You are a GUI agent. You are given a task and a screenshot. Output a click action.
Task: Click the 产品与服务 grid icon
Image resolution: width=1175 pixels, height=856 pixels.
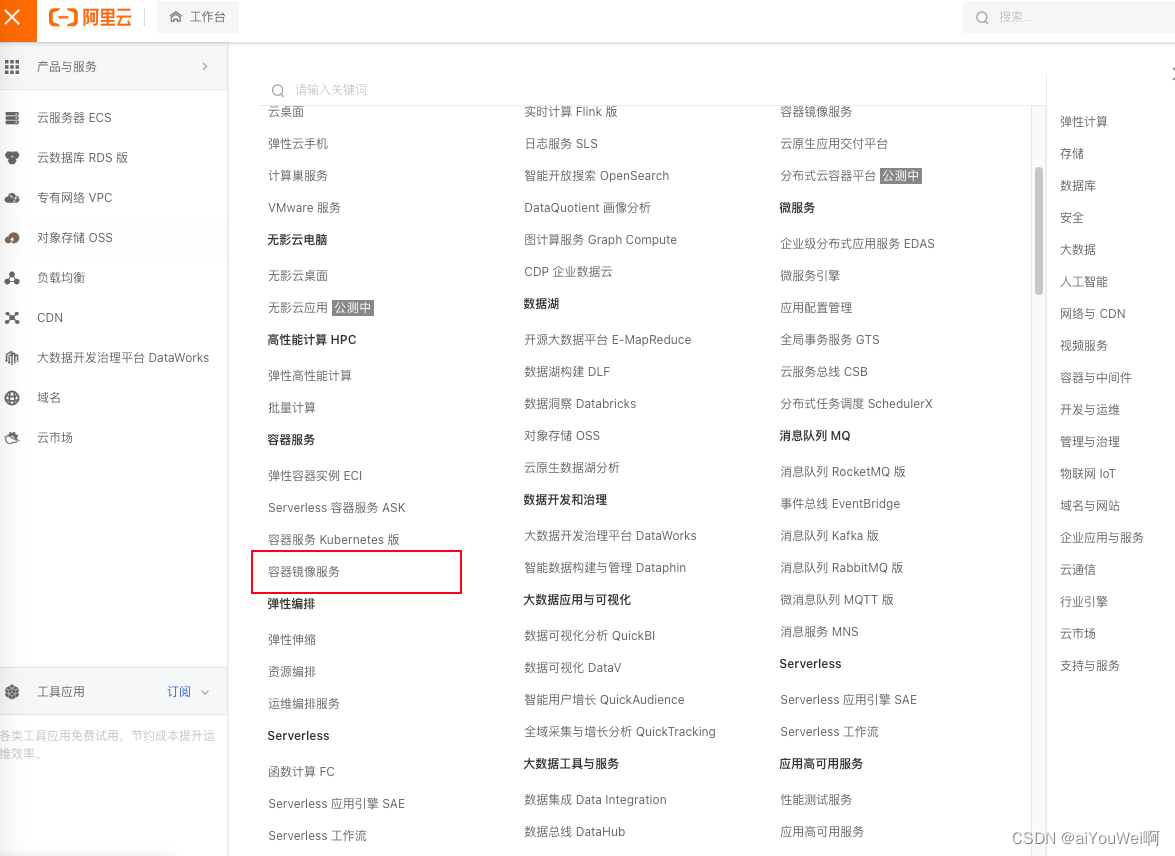(12, 67)
